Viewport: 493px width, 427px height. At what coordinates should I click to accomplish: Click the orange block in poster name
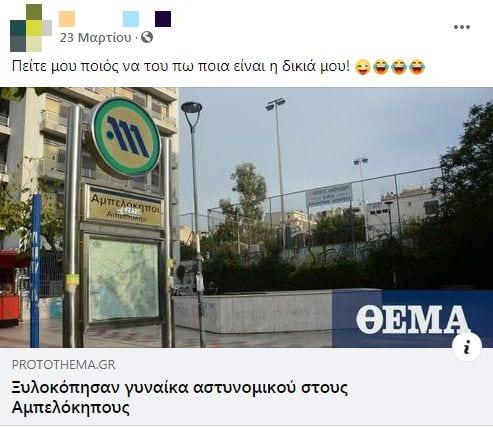click(x=67, y=19)
